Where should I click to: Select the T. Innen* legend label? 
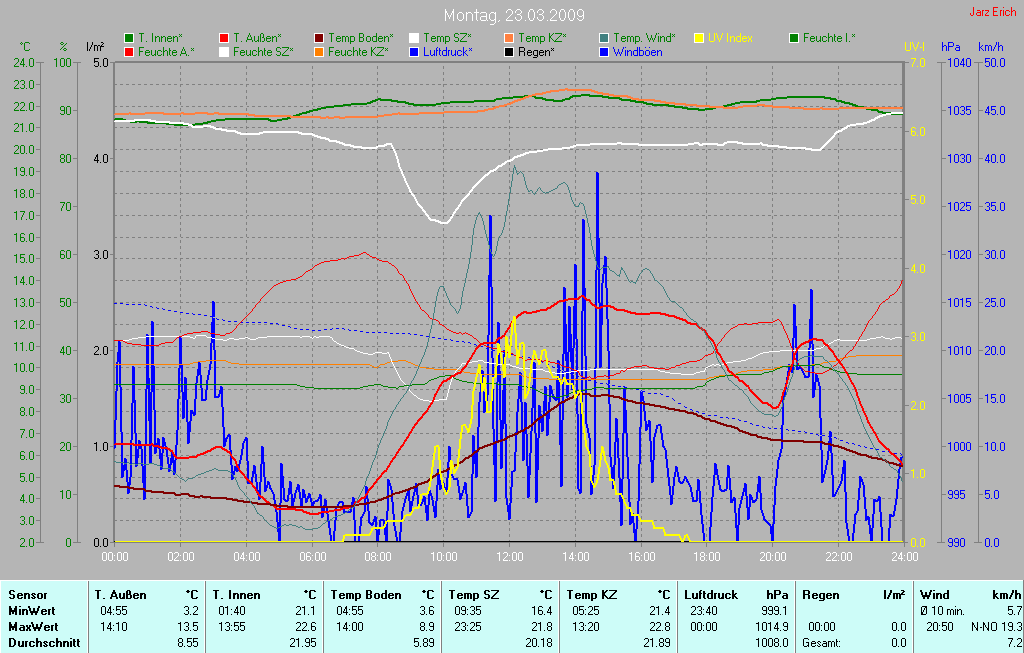pos(159,39)
